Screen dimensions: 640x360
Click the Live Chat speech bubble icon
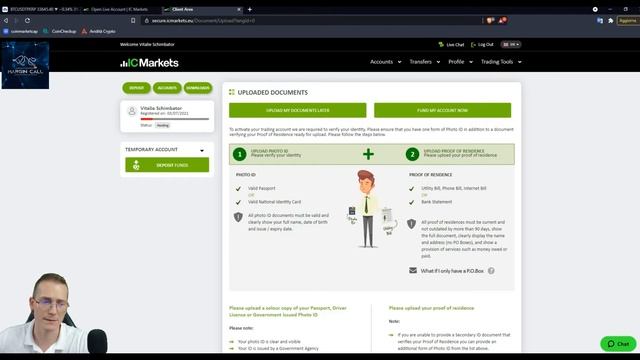click(x=441, y=44)
